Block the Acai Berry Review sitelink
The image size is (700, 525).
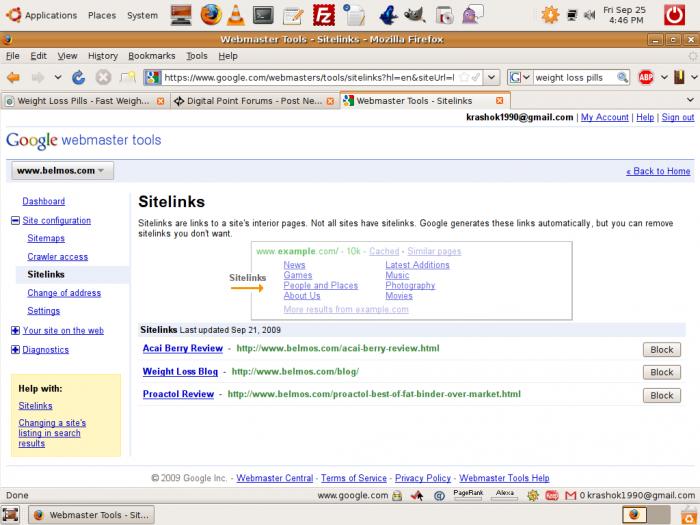[x=661, y=349]
